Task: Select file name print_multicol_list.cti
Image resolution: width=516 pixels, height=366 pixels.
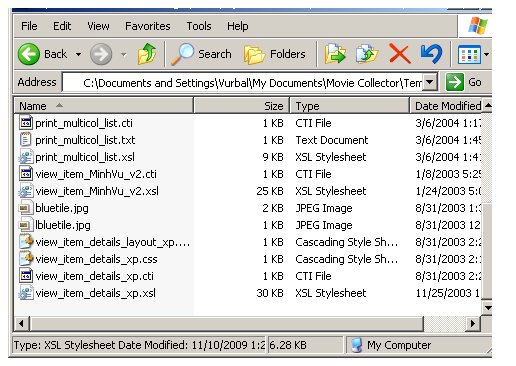Action: pos(84,123)
